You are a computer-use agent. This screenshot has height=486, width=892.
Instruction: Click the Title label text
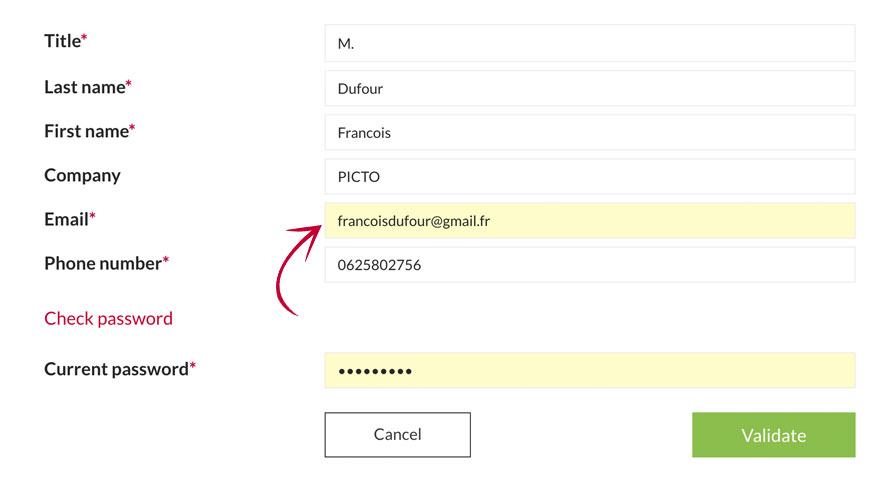62,41
